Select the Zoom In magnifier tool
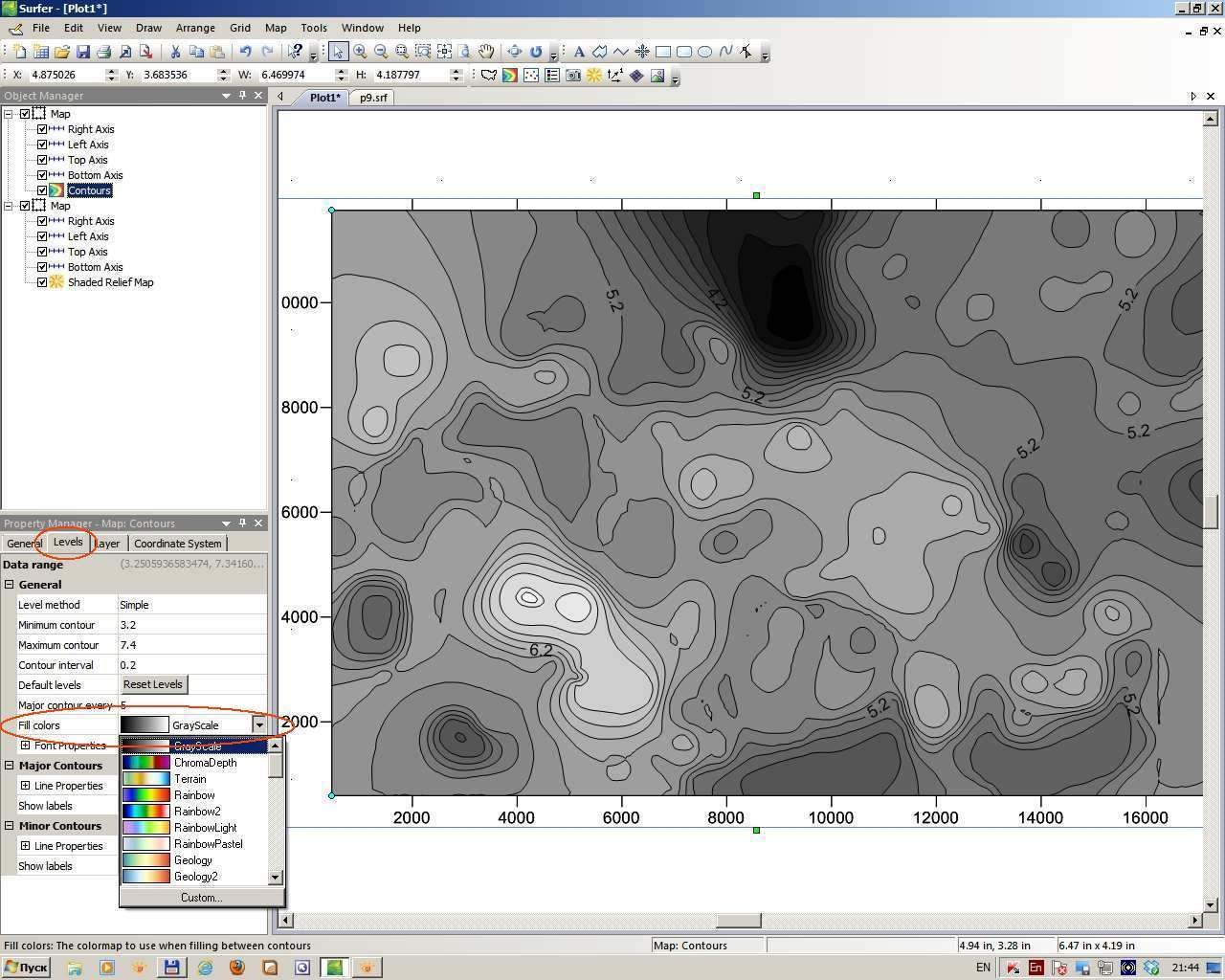The width and height of the screenshot is (1225, 980). point(360,52)
